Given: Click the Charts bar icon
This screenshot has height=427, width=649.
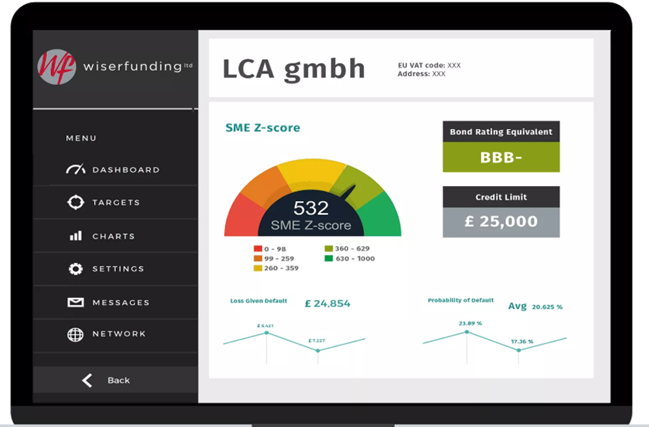Looking at the screenshot, I should pos(75,236).
